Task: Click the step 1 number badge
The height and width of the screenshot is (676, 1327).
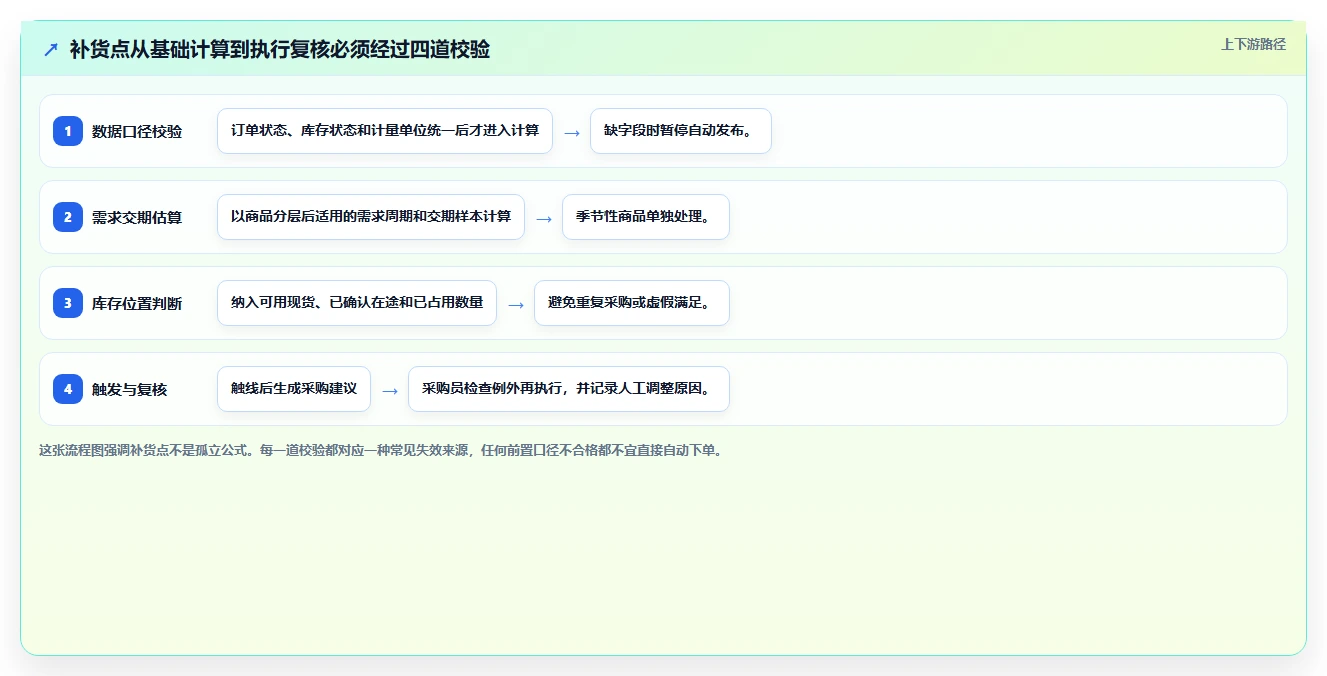Action: (x=68, y=131)
